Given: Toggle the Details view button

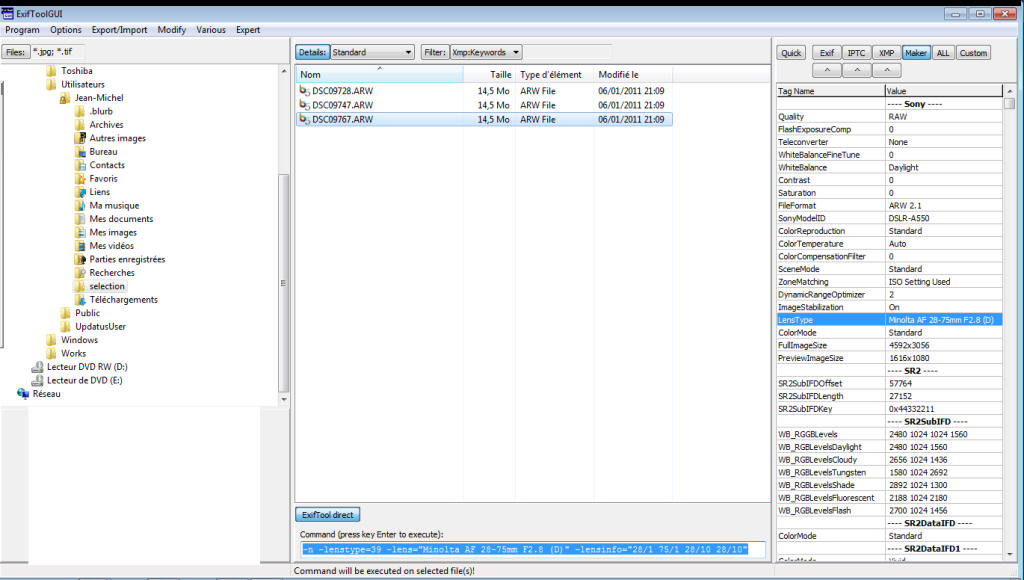Looking at the screenshot, I should [312, 52].
